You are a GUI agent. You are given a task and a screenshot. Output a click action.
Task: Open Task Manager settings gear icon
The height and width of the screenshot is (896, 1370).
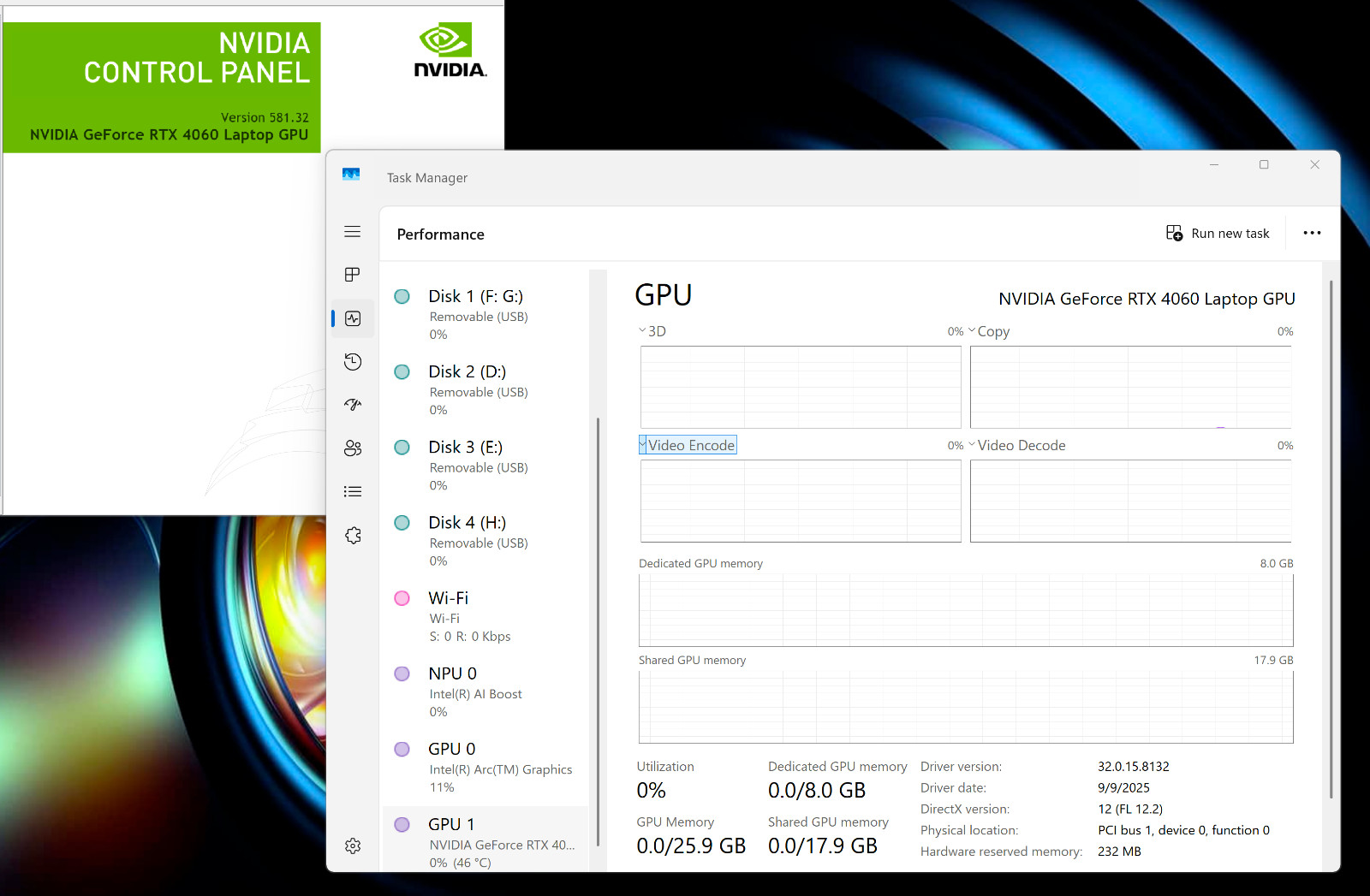(352, 846)
